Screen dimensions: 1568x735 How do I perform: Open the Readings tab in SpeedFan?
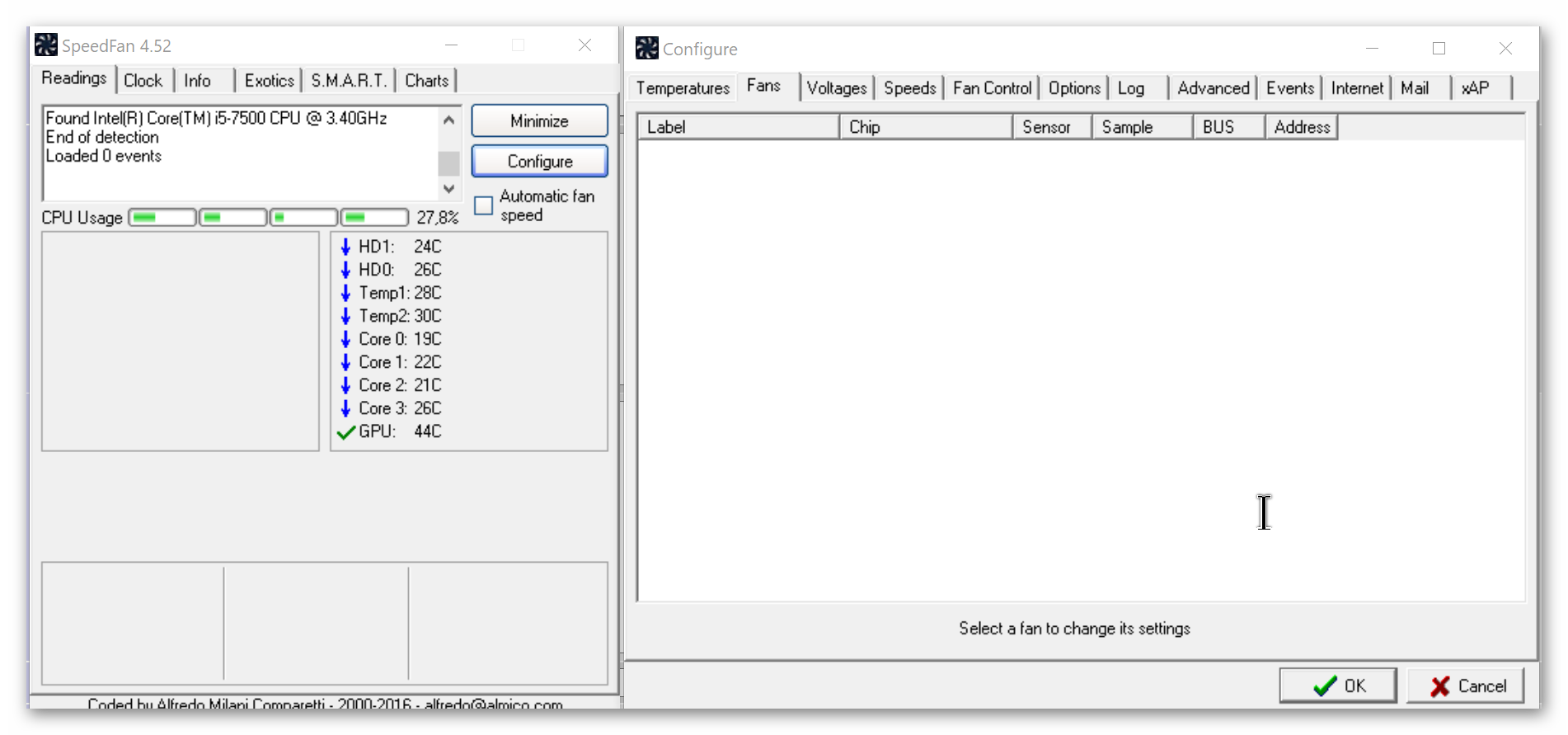74,78
